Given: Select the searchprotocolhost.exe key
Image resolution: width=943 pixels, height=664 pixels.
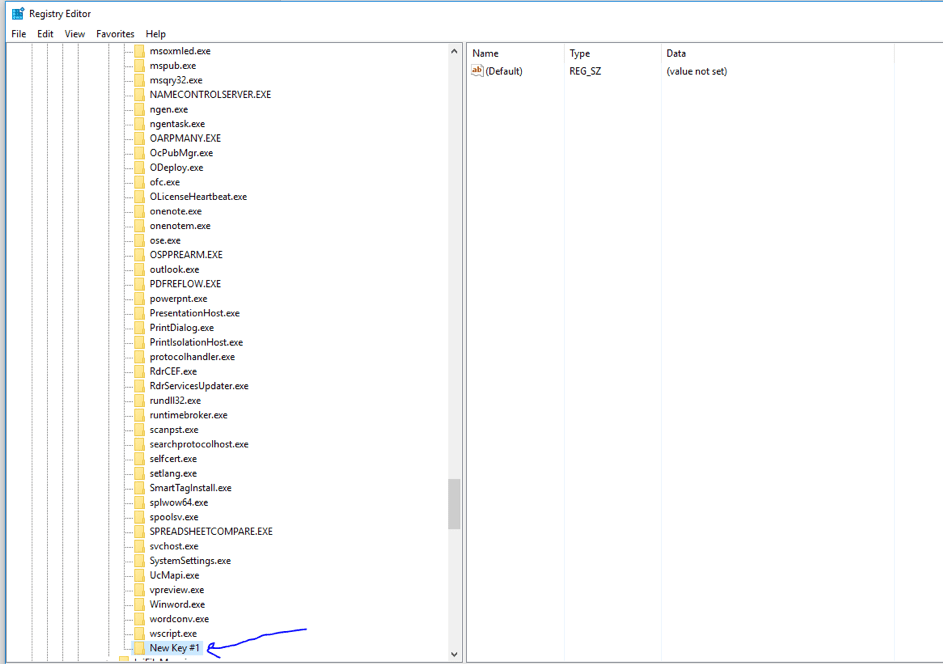Looking at the screenshot, I should point(199,444).
